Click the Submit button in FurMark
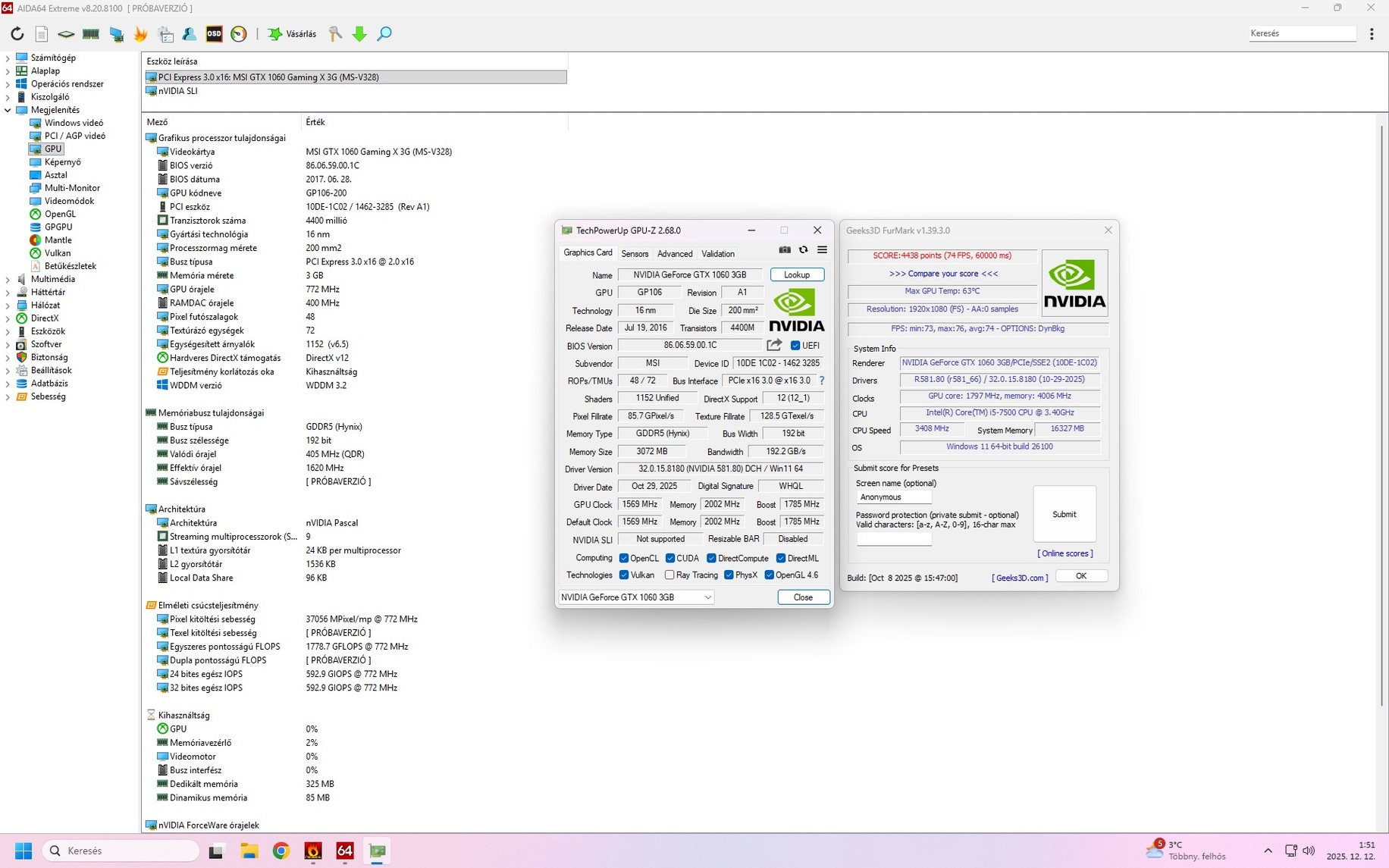This screenshot has width=1389, height=868. (1064, 515)
